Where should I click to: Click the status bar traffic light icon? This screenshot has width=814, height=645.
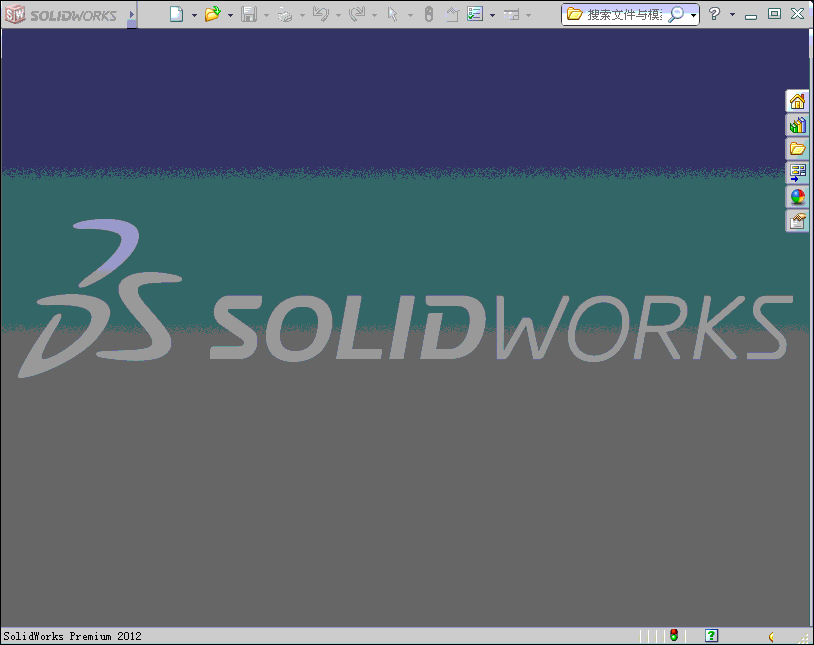click(674, 635)
